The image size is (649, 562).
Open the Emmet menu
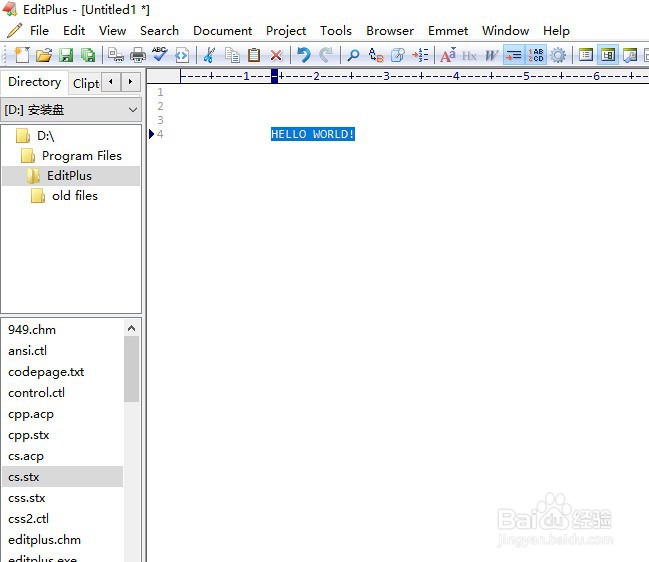pyautogui.click(x=448, y=31)
